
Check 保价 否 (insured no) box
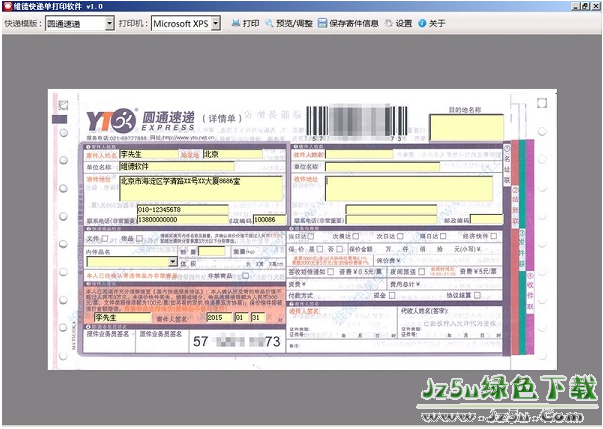(340, 249)
